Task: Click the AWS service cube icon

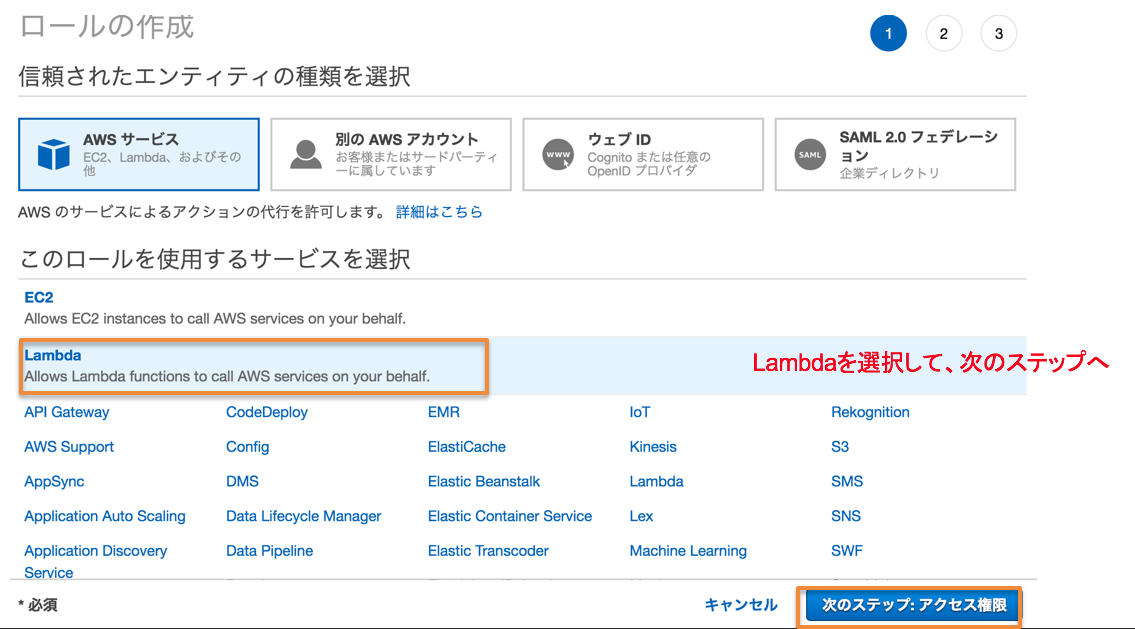Action: pyautogui.click(x=54, y=154)
